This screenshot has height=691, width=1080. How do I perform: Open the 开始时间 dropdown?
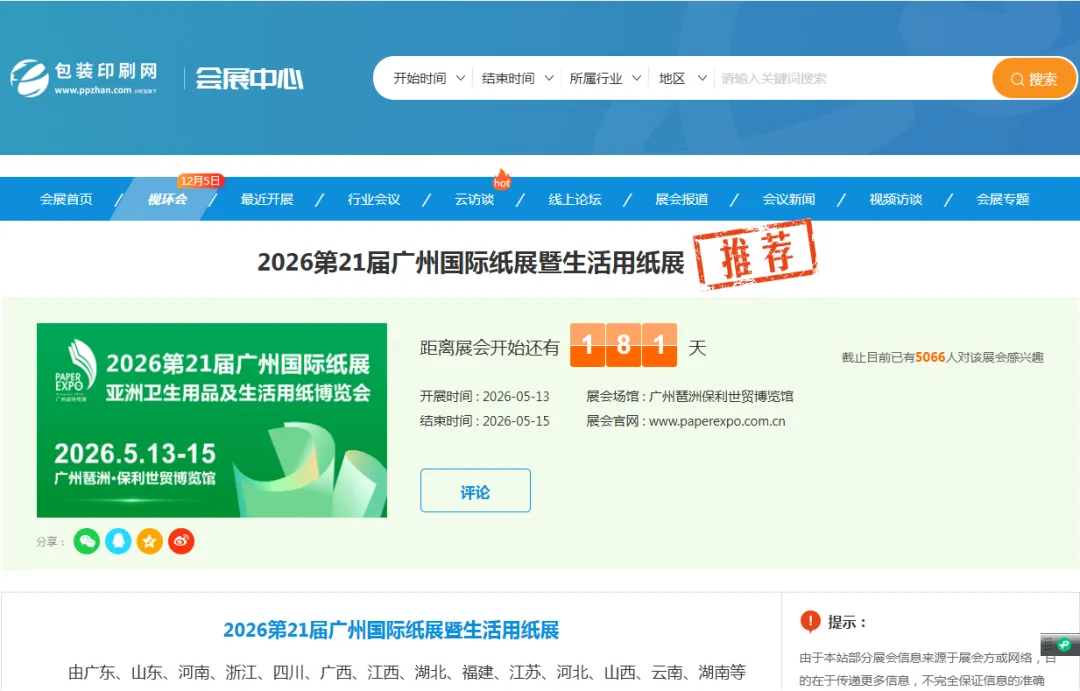coord(428,79)
